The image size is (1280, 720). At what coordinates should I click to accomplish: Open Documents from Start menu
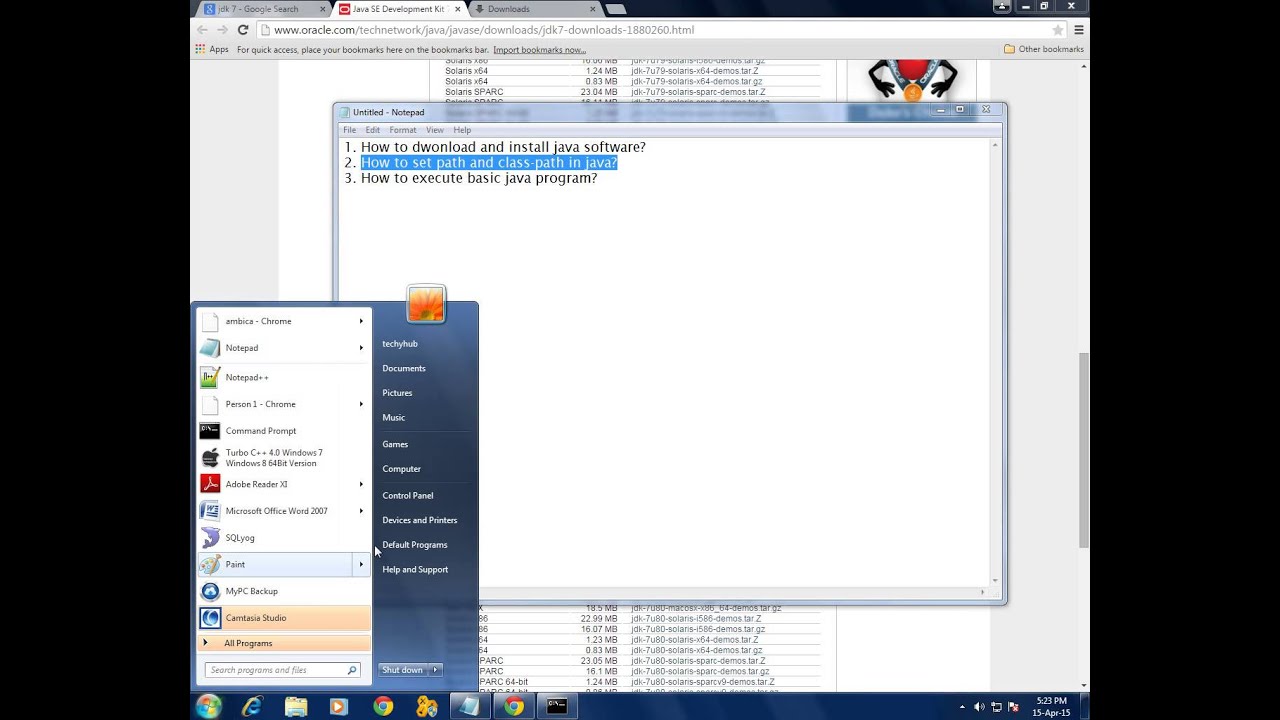404,368
